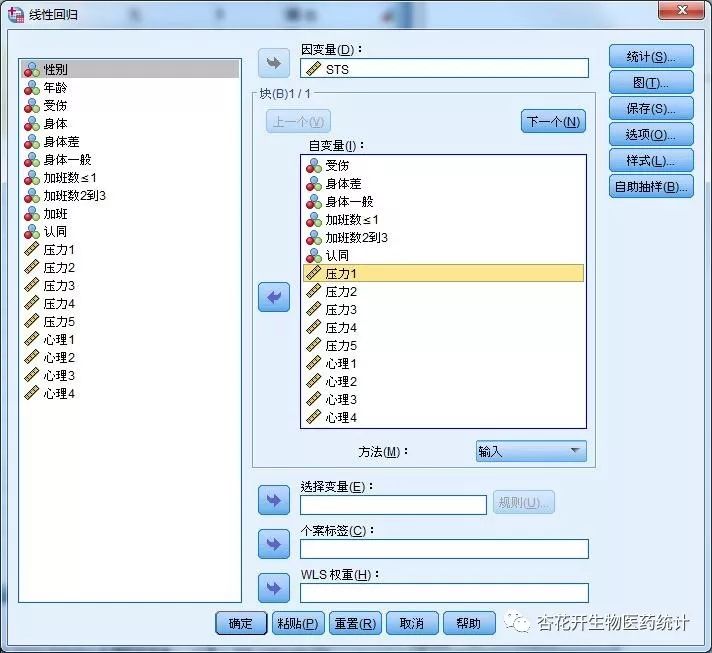Select 压力3 in the left variable list

pyautogui.click(x=130, y=286)
